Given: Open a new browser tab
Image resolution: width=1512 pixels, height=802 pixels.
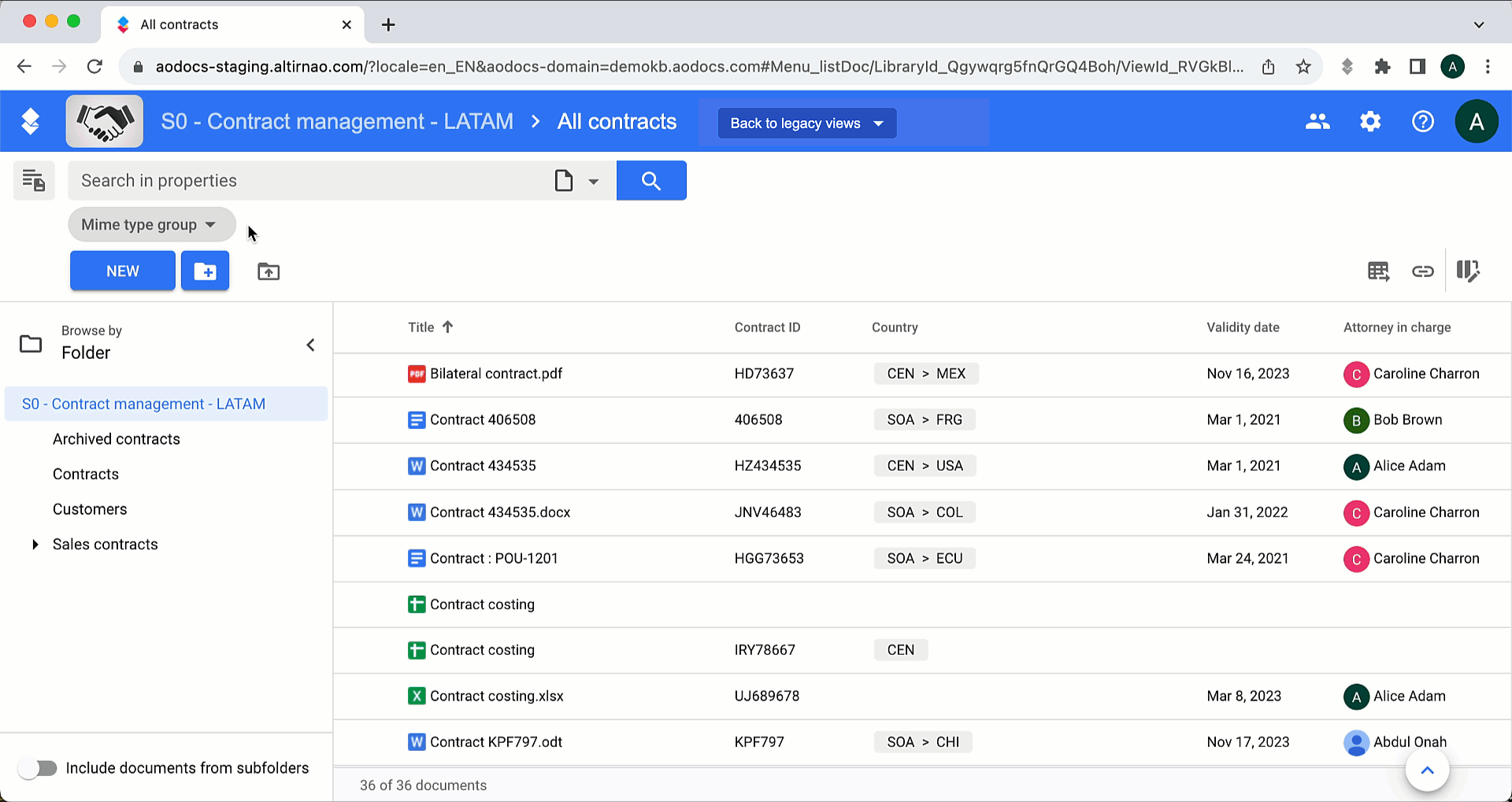Looking at the screenshot, I should pyautogui.click(x=388, y=24).
